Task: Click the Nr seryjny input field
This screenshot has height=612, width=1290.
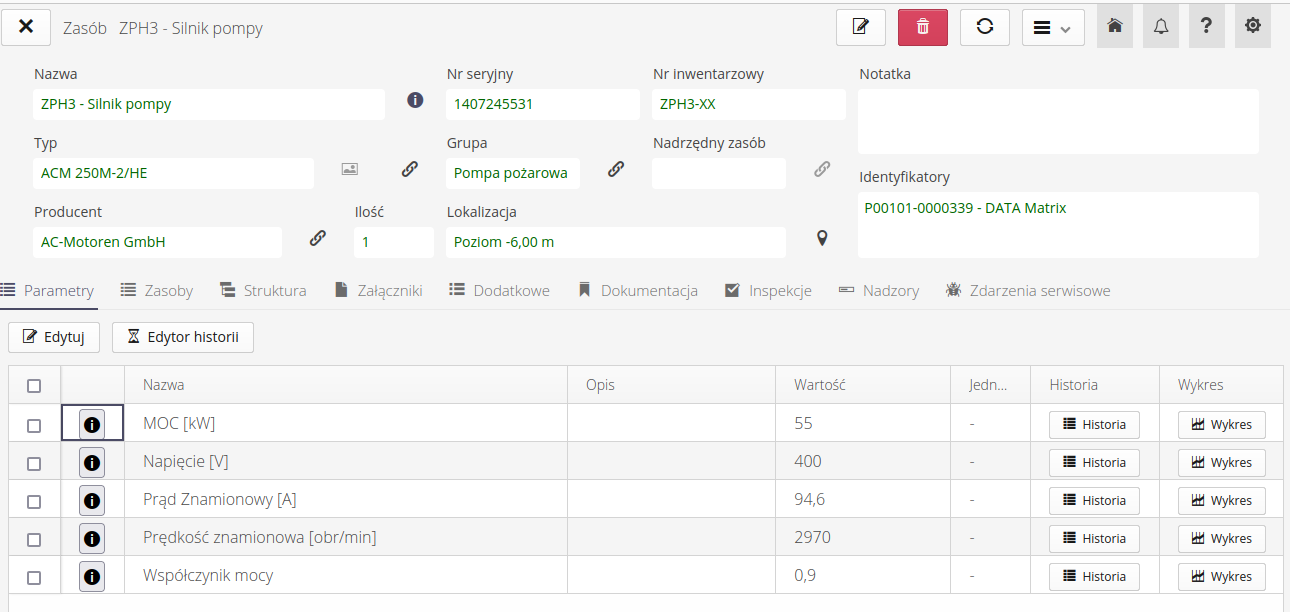Action: point(542,104)
